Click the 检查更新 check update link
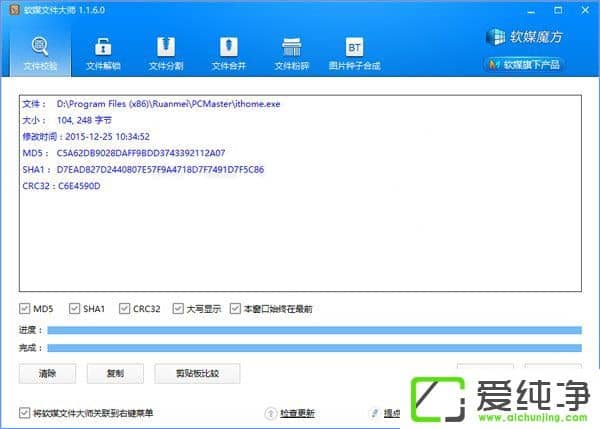The image size is (600, 429). [x=297, y=413]
